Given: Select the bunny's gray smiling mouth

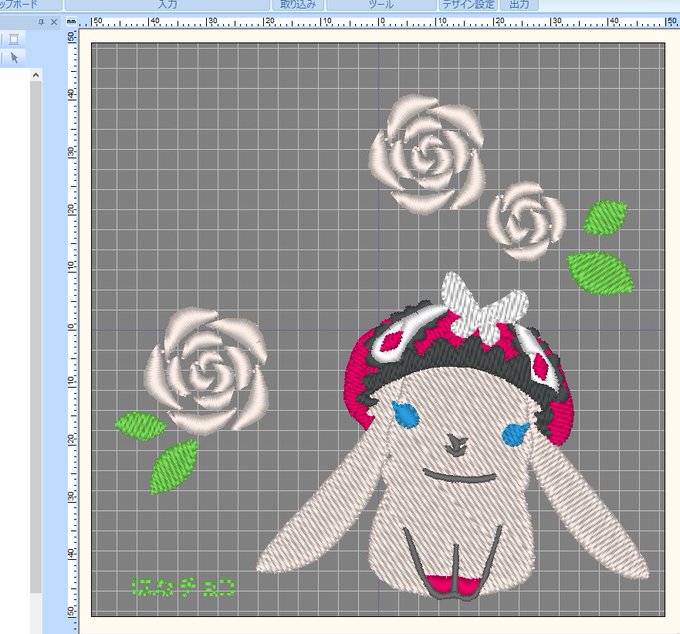Looking at the screenshot, I should click(460, 477).
